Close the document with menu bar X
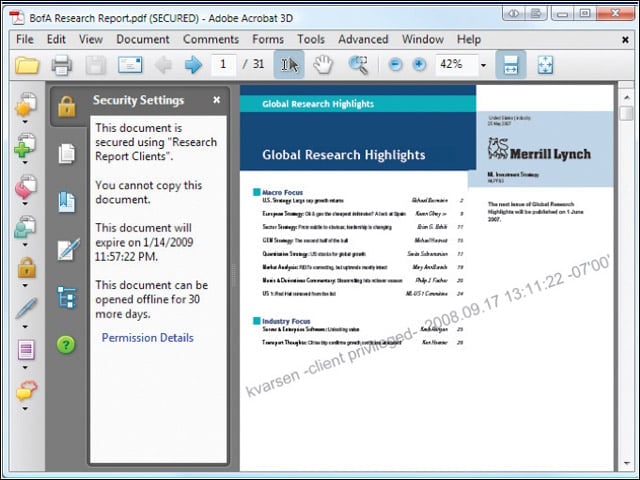Viewport: 640px width, 480px height. [x=625, y=40]
